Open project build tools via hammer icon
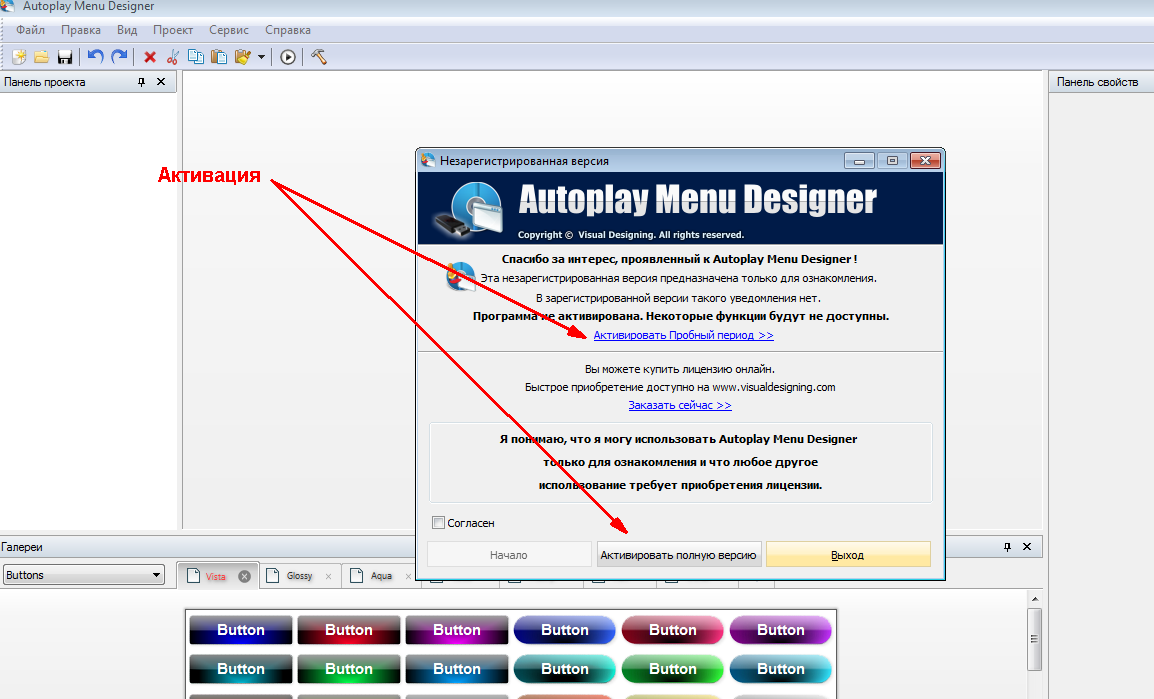This screenshot has height=699, width=1154. pos(321,57)
